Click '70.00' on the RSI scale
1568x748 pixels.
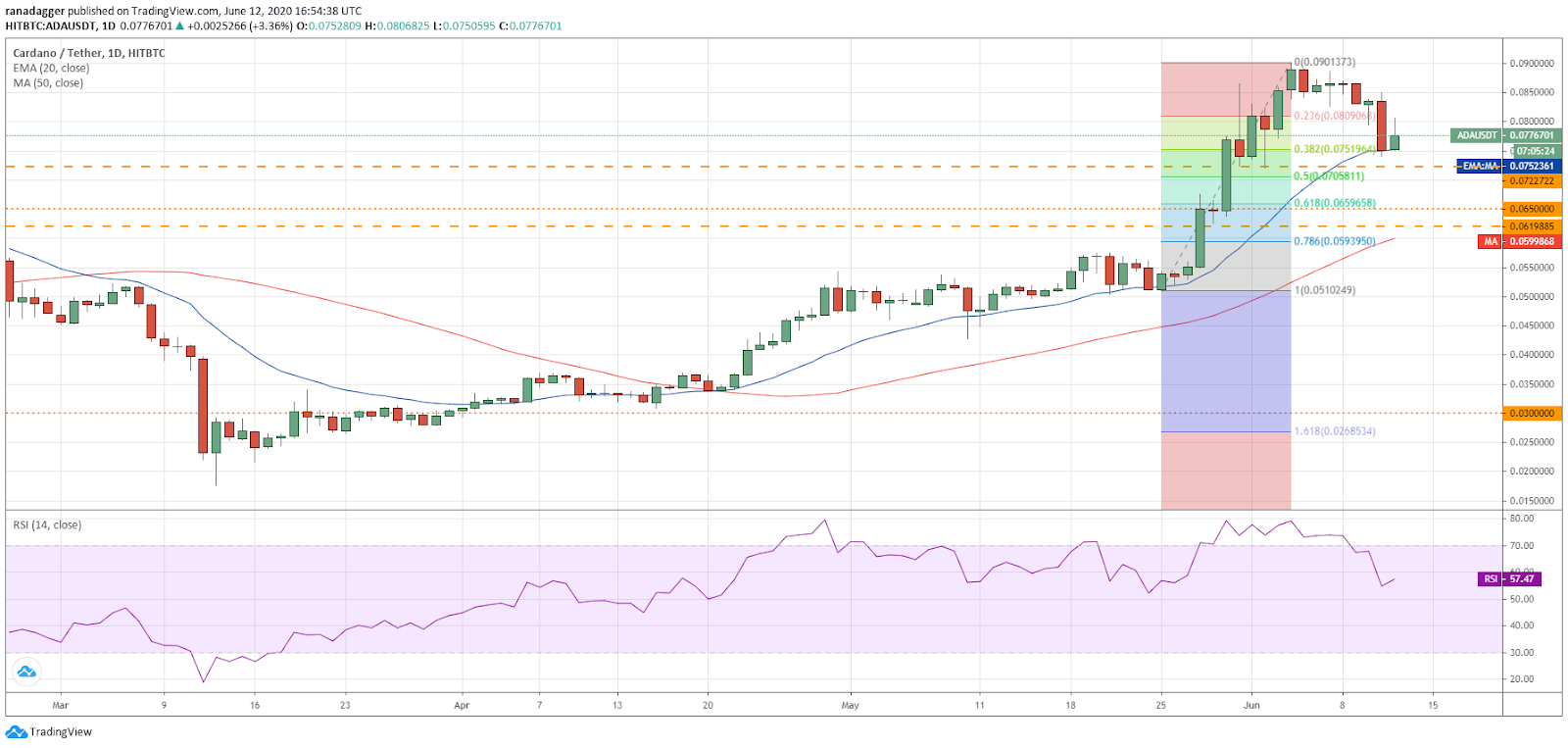point(1522,546)
